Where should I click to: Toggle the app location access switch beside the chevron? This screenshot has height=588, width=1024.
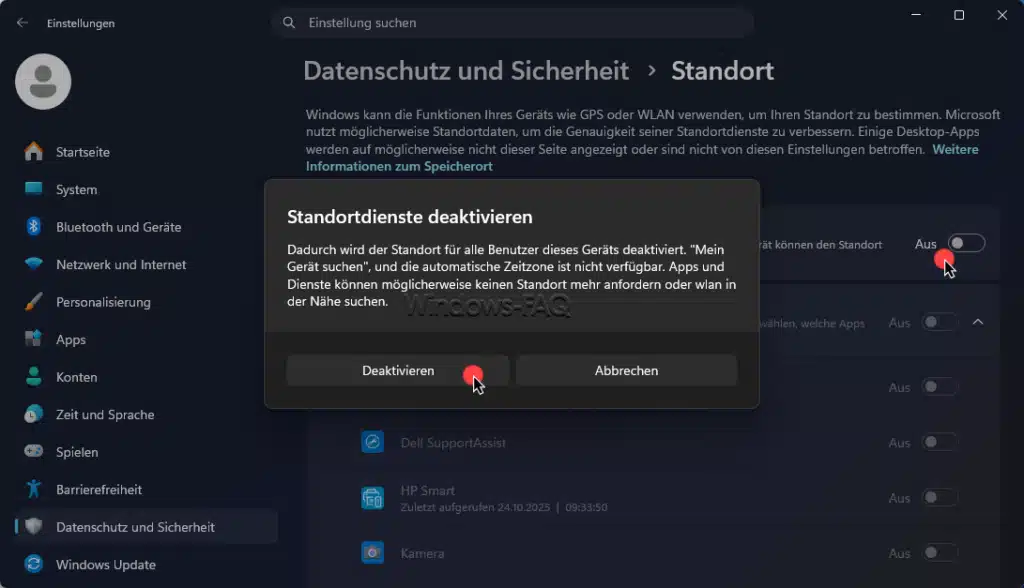(940, 322)
